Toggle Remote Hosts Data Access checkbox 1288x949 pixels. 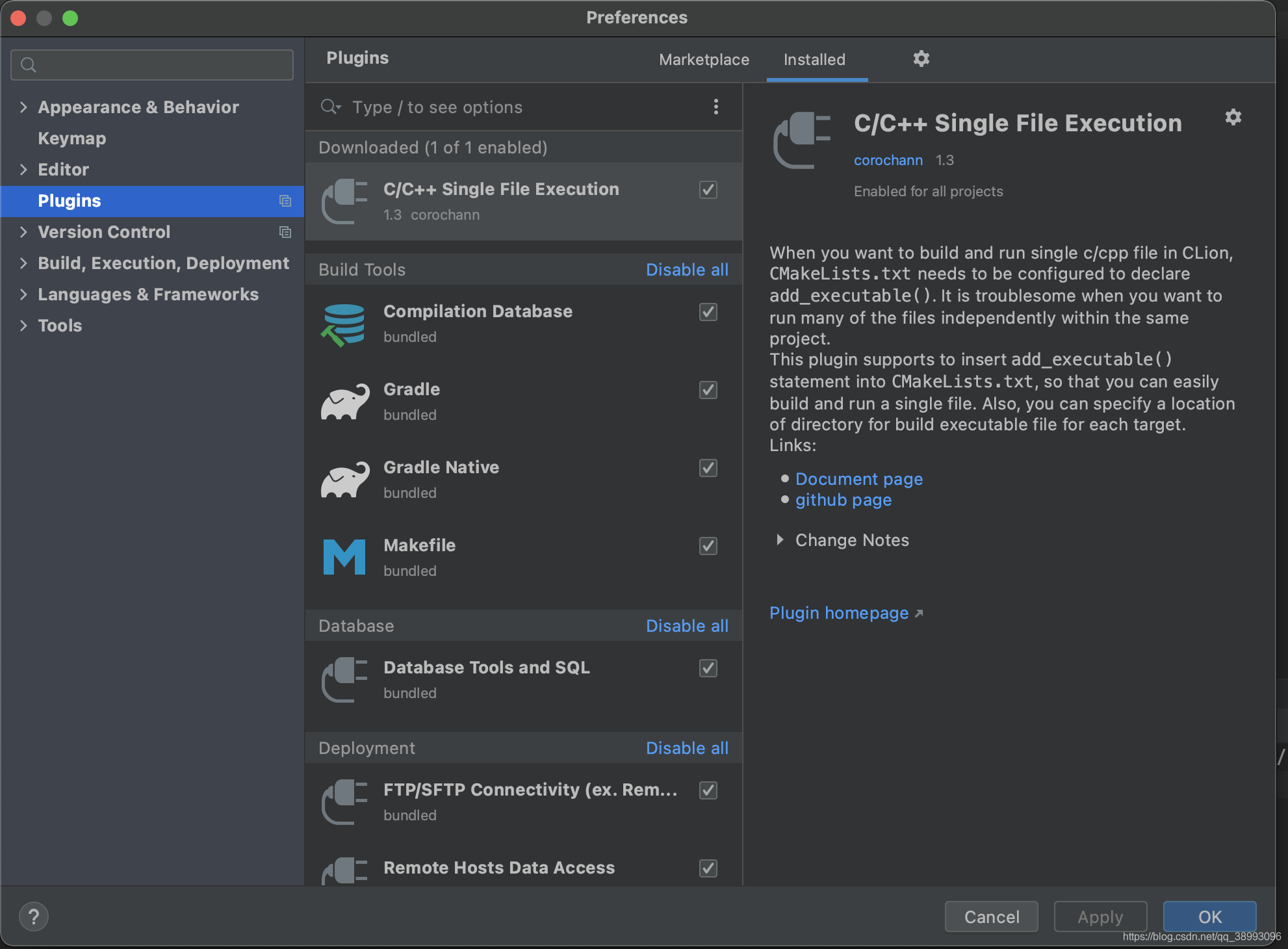pos(708,868)
